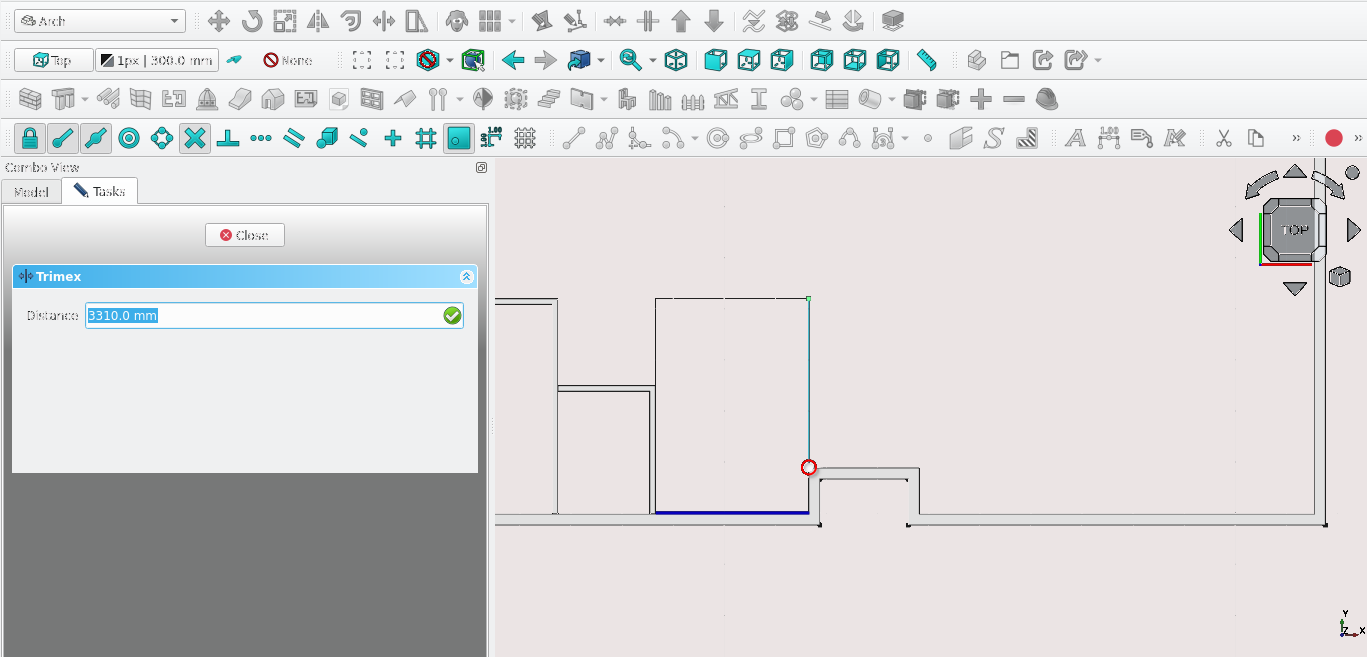Toggle snap to working plane
Screen dimensions: 1367x657
tap(458, 139)
